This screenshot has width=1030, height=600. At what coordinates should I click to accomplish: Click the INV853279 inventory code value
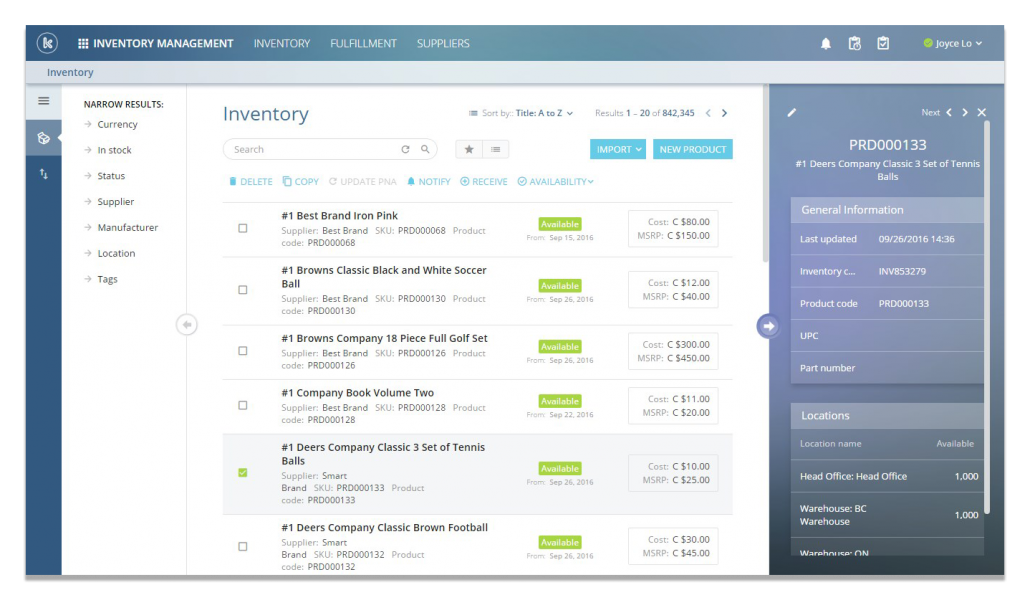click(902, 271)
